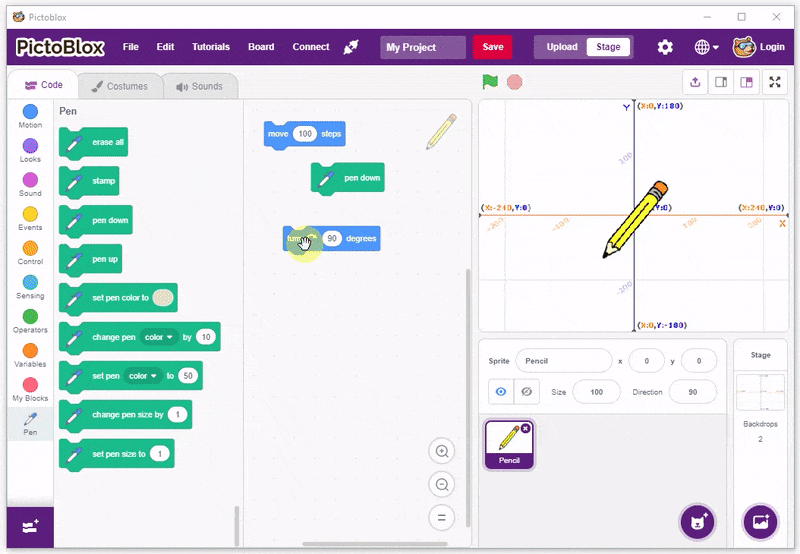Hide the sprite with the crossed-eye icon

tap(525, 392)
